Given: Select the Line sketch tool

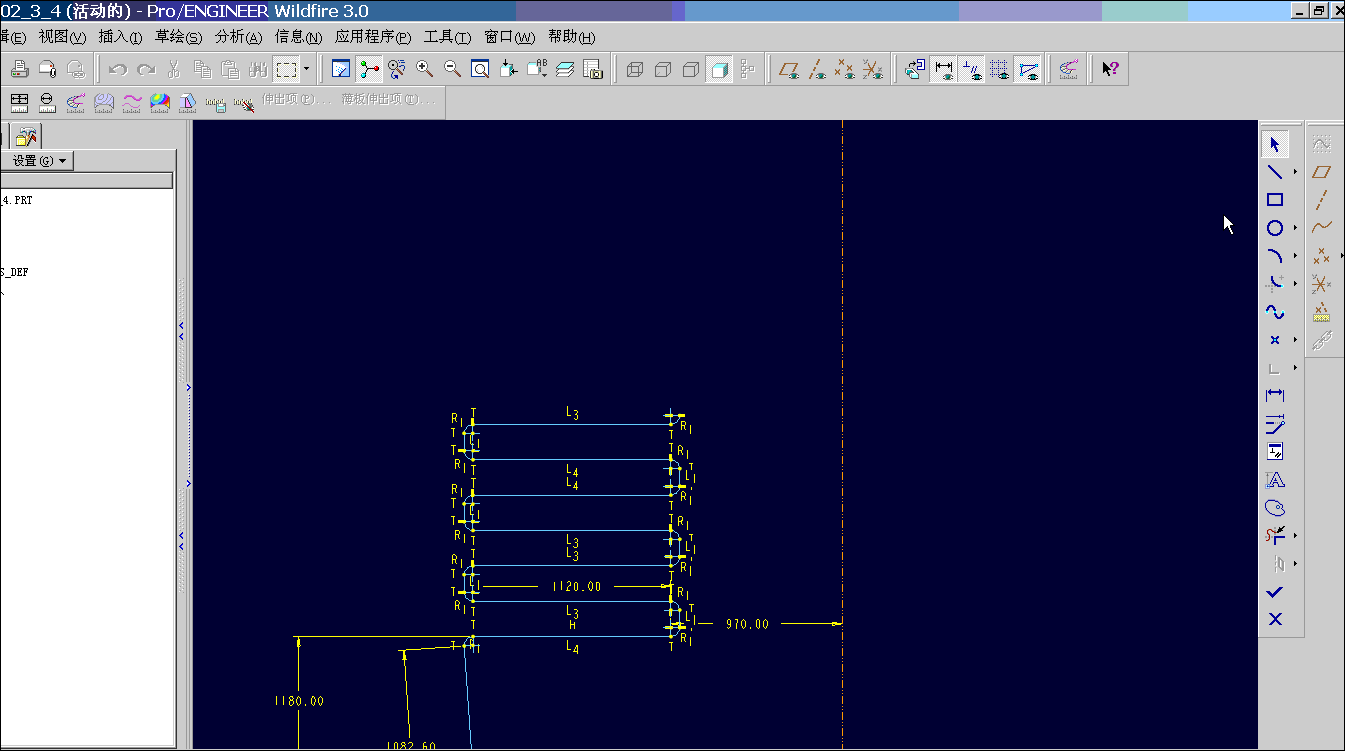Looking at the screenshot, I should [1275, 172].
